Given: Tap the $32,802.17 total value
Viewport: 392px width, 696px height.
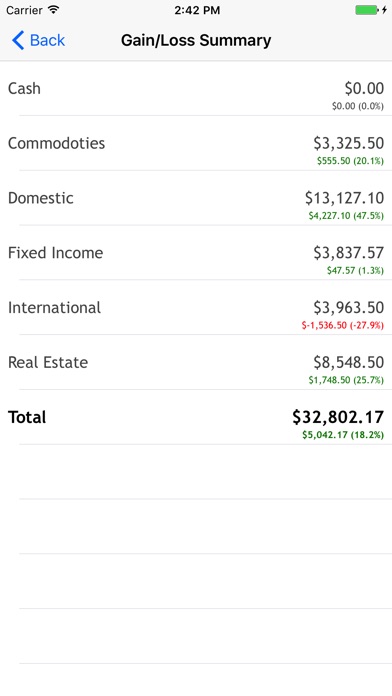Looking at the screenshot, I should pyautogui.click(x=338, y=417).
